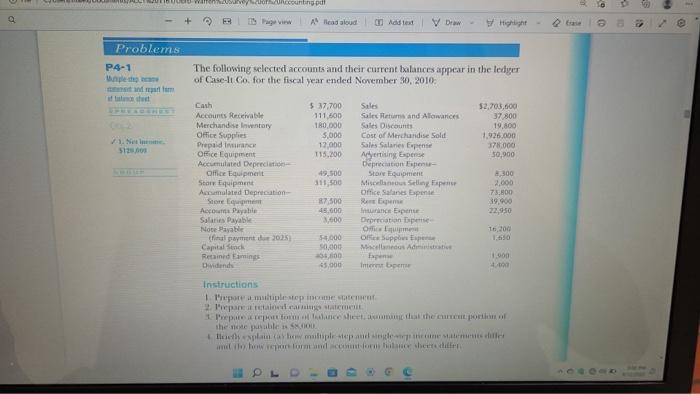The height and width of the screenshot is (394, 700).
Task: Open the Windows Start menu
Action: (x=238, y=373)
